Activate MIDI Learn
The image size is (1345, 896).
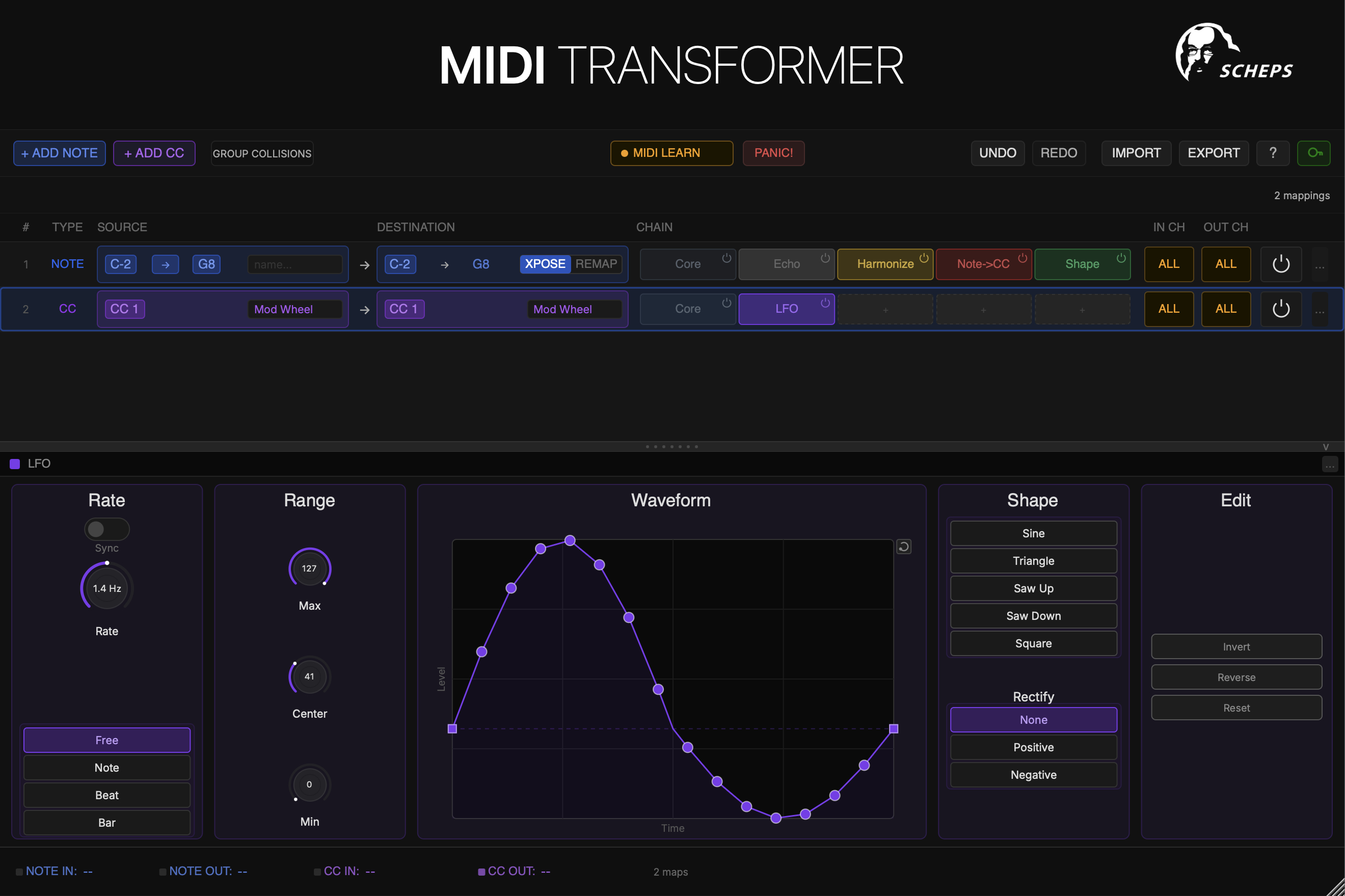671,153
